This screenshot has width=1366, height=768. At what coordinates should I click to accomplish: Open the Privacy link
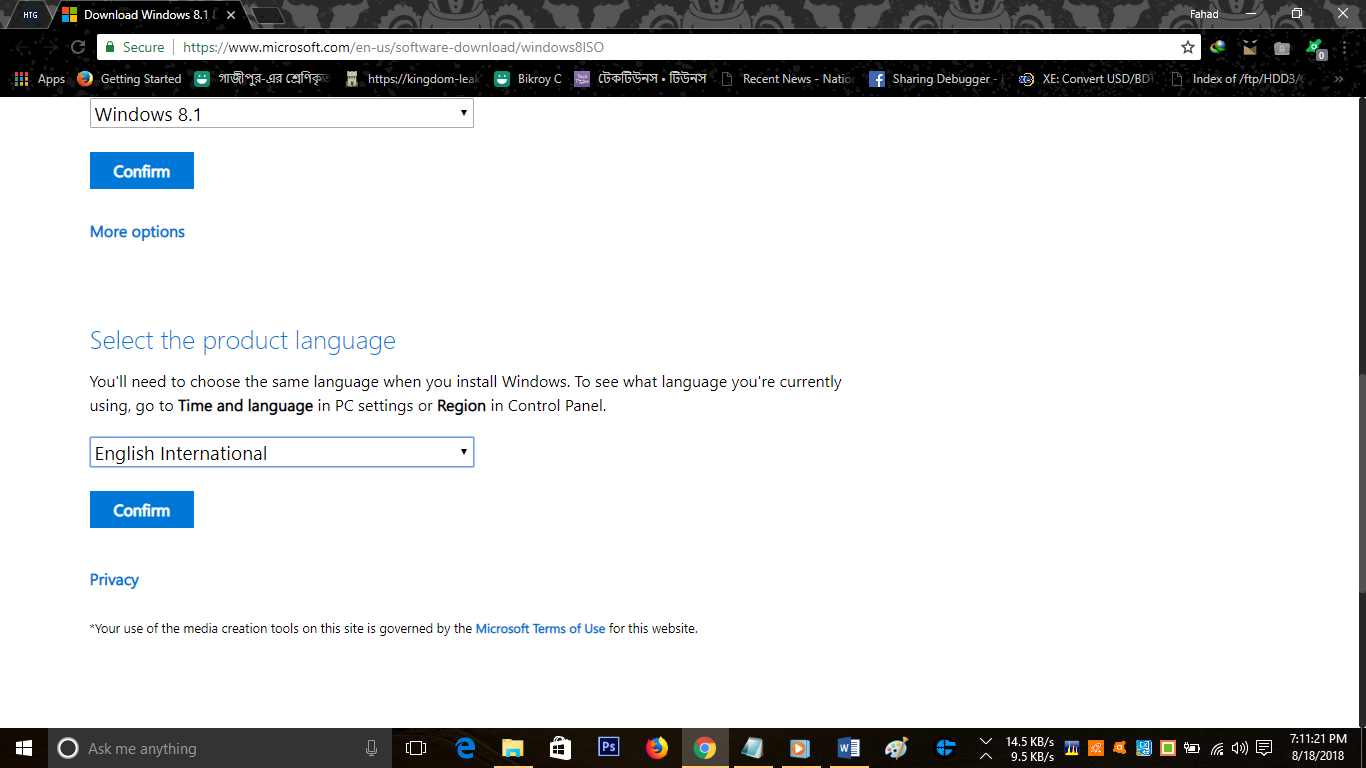click(114, 580)
